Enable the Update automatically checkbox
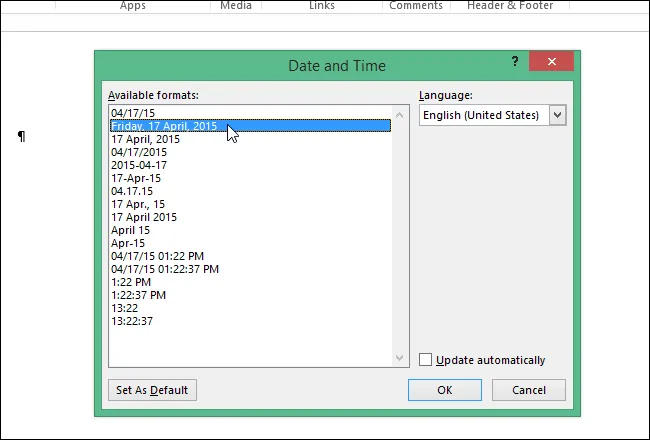The image size is (650, 440). coord(425,360)
